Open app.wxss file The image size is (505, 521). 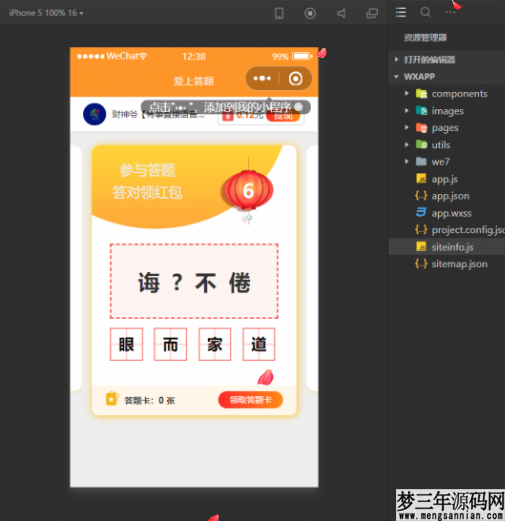click(x=452, y=213)
